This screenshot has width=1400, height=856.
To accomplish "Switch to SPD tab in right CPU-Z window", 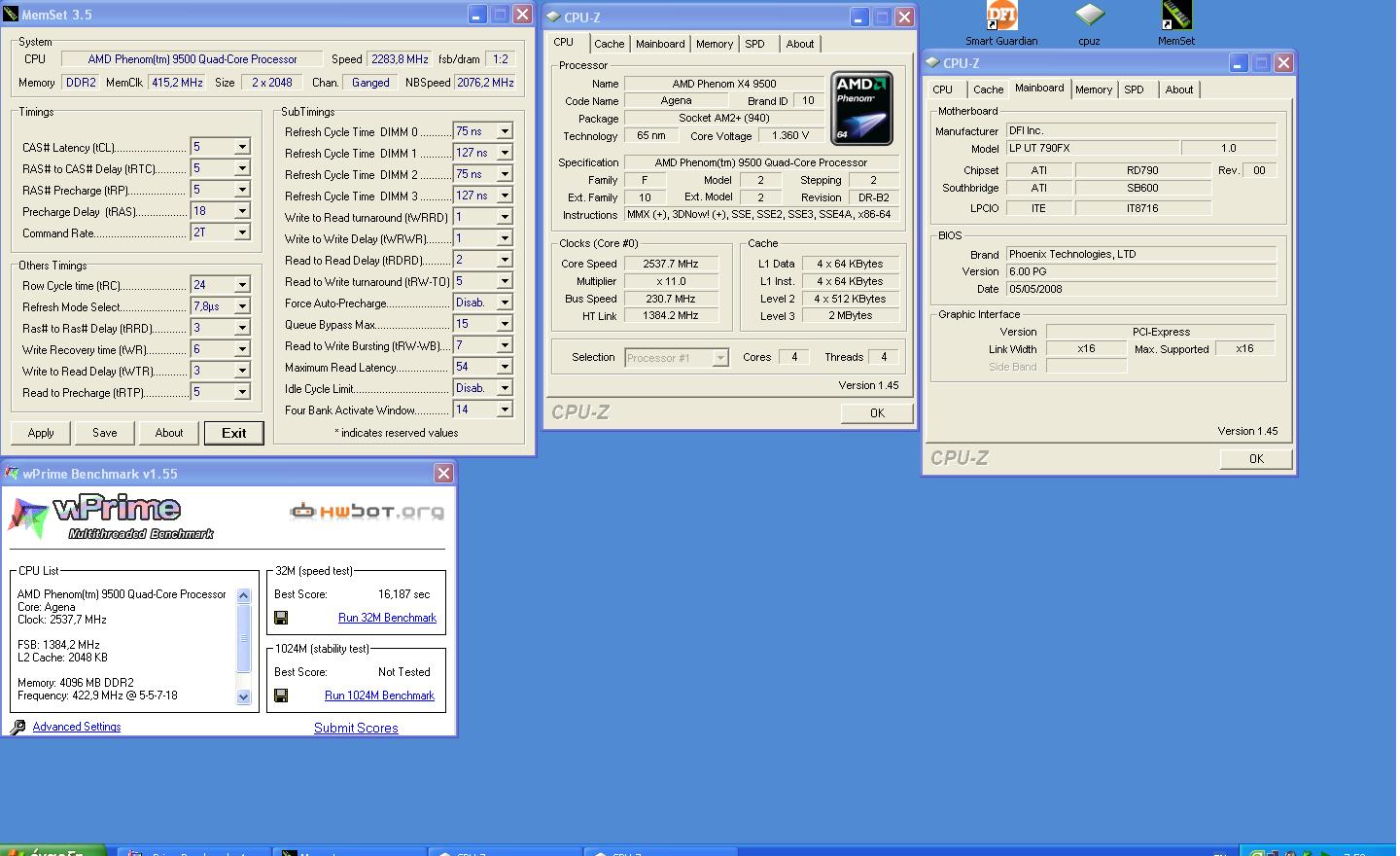I will [x=1135, y=89].
